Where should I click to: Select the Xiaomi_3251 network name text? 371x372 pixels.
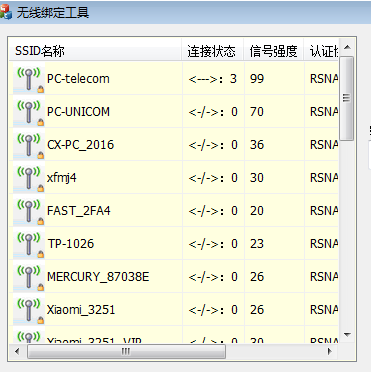click(x=81, y=310)
